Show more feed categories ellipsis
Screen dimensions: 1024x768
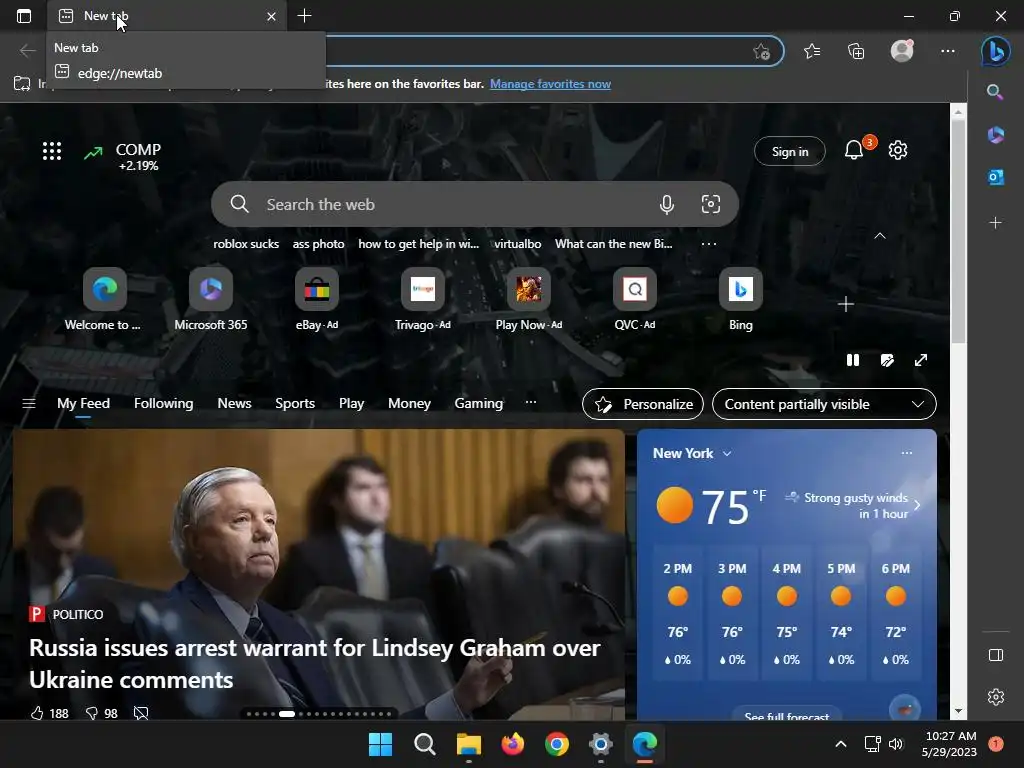tap(531, 402)
